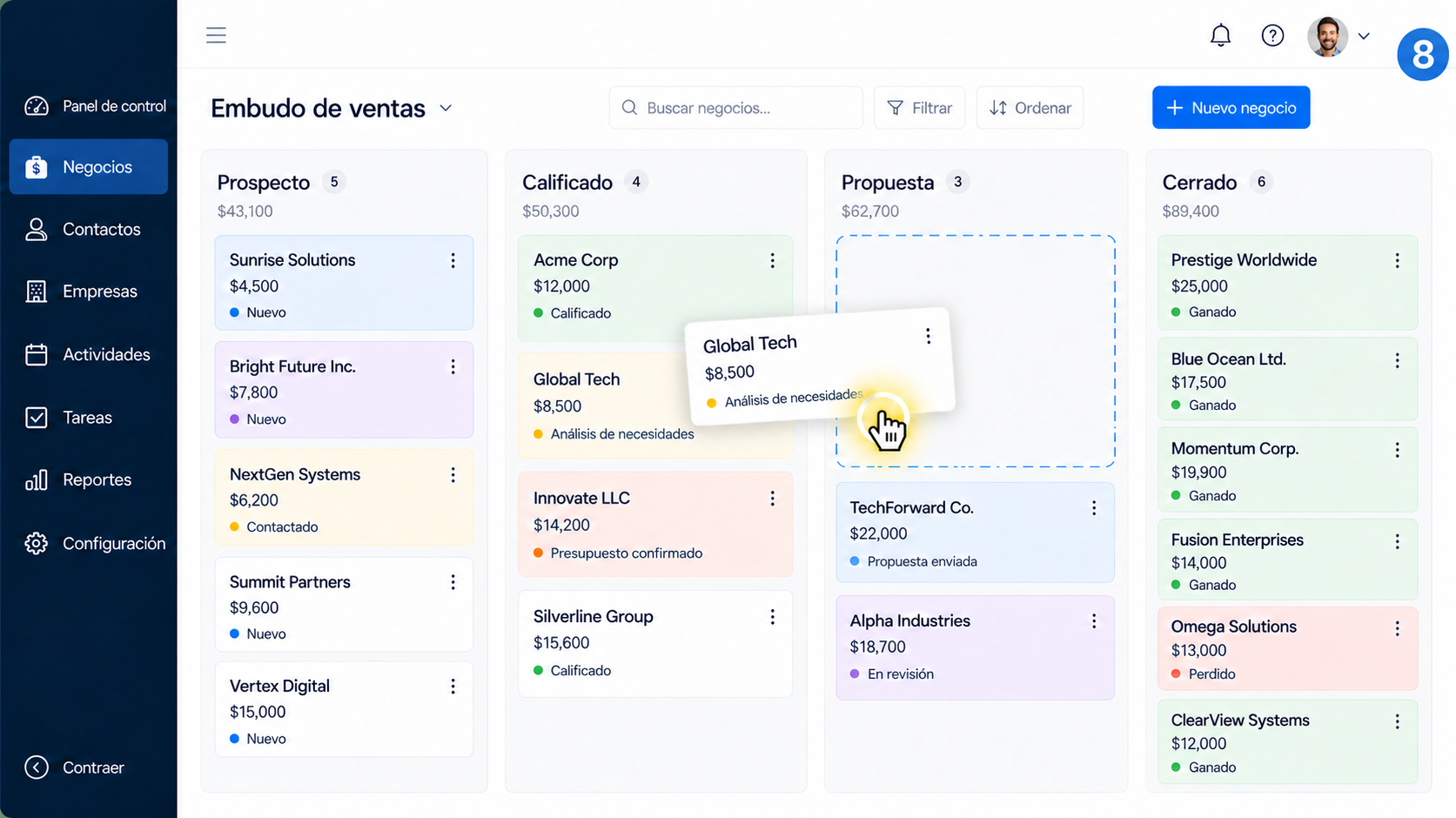Open the notifications bell
The height and width of the screenshot is (818, 1456).
click(1220, 36)
